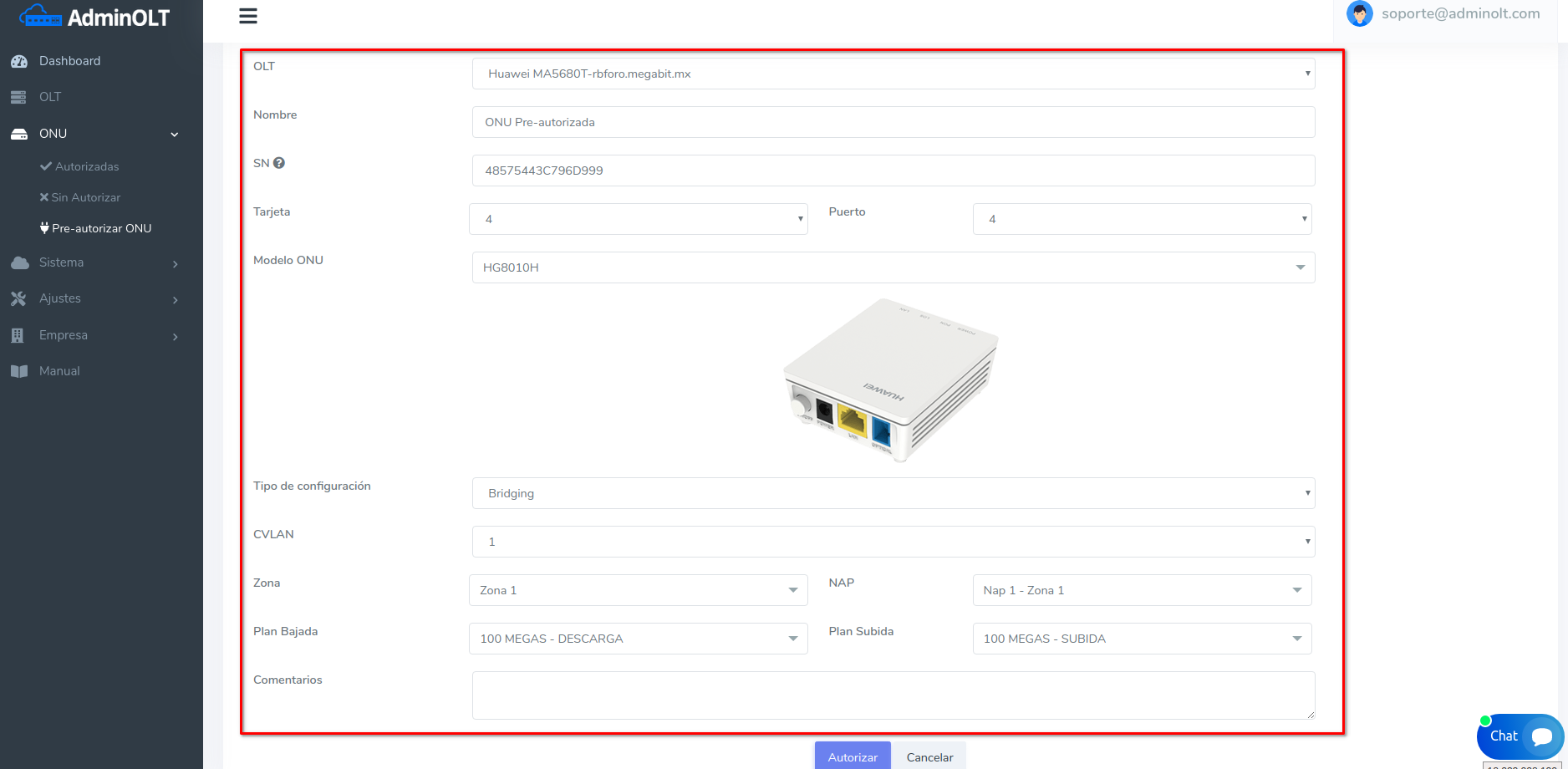This screenshot has width=1568, height=769.
Task: Click the Ajustes tools icon
Action: pos(19,298)
